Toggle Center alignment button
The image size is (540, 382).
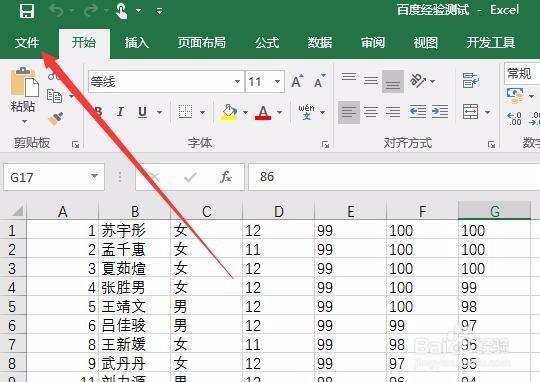[371, 112]
